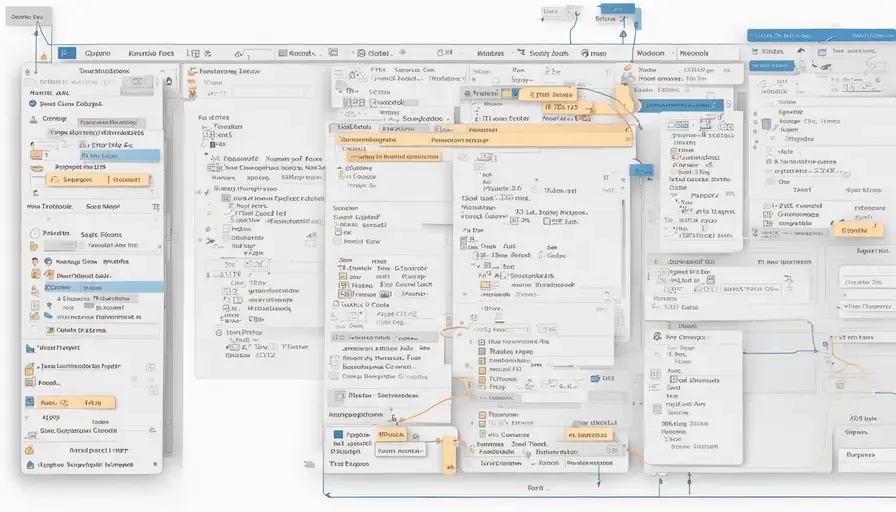Click the blue folder icon in the lower left panel
The width and height of the screenshot is (896, 512).
tap(30, 348)
